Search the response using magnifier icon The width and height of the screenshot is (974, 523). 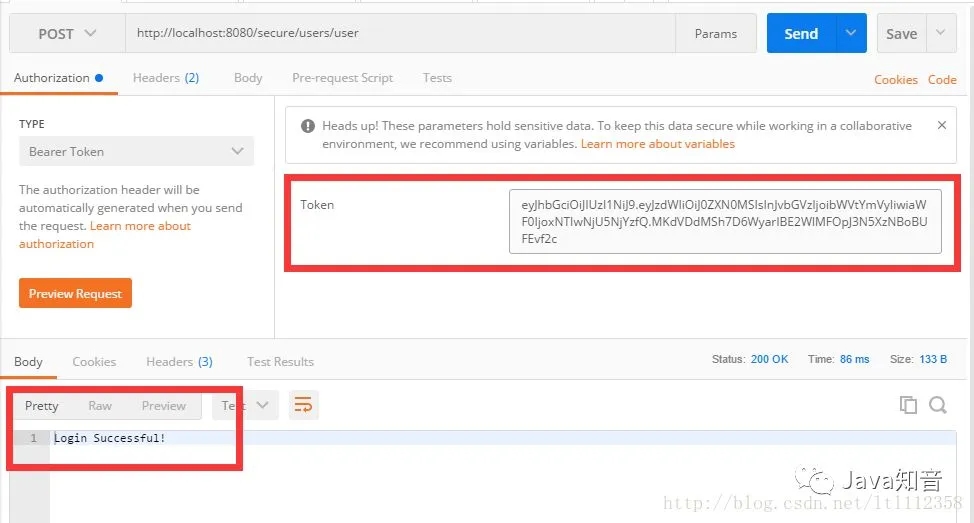click(x=938, y=405)
